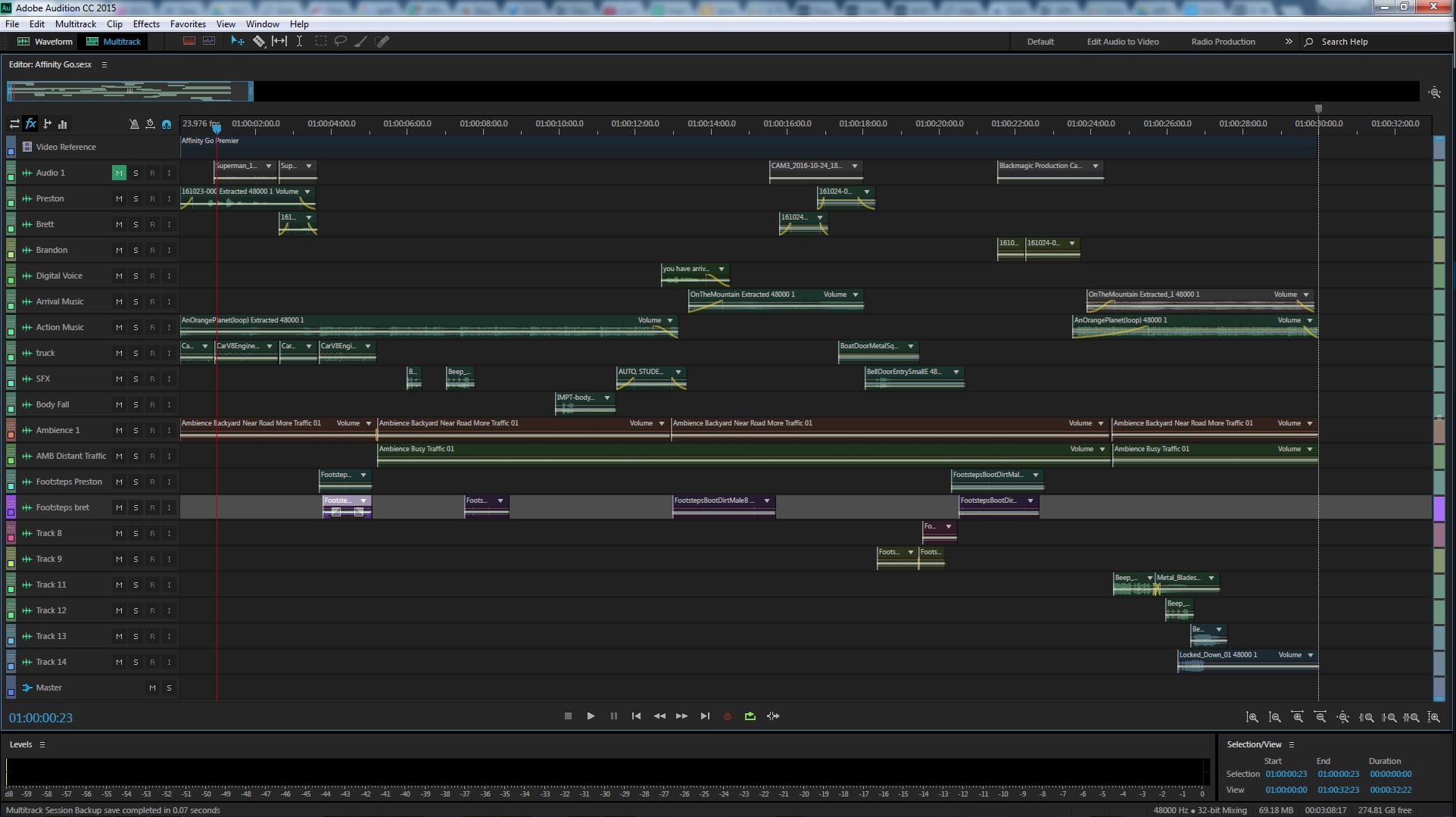The image size is (1456, 817).
Task: Solo the Ambience 1 track
Action: tap(136, 430)
